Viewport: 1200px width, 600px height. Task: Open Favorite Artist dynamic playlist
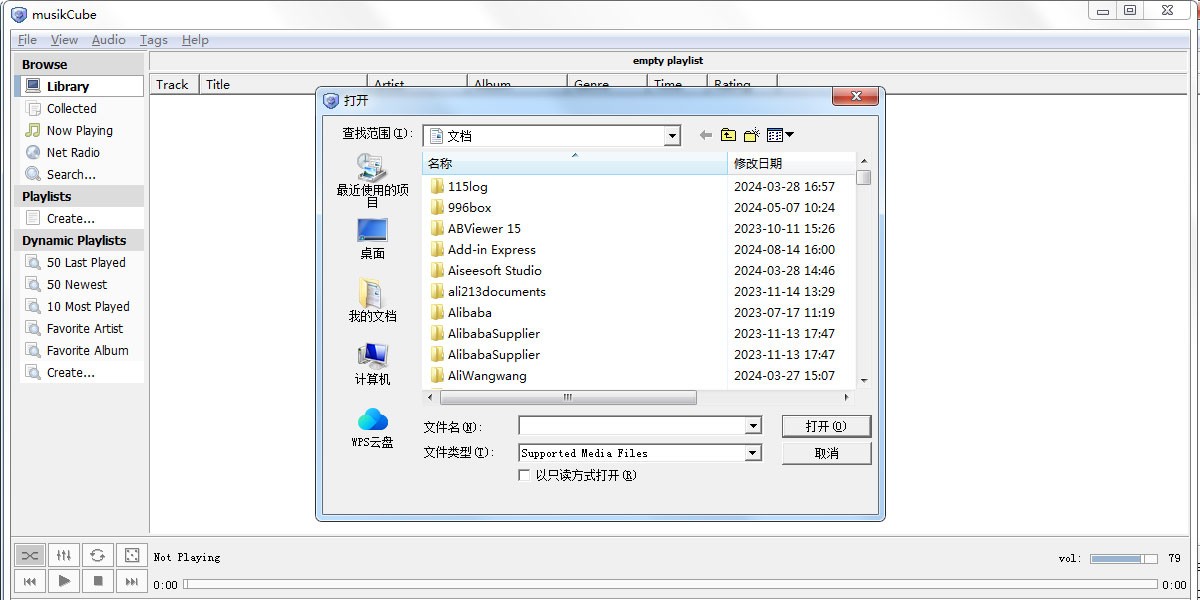tap(81, 329)
